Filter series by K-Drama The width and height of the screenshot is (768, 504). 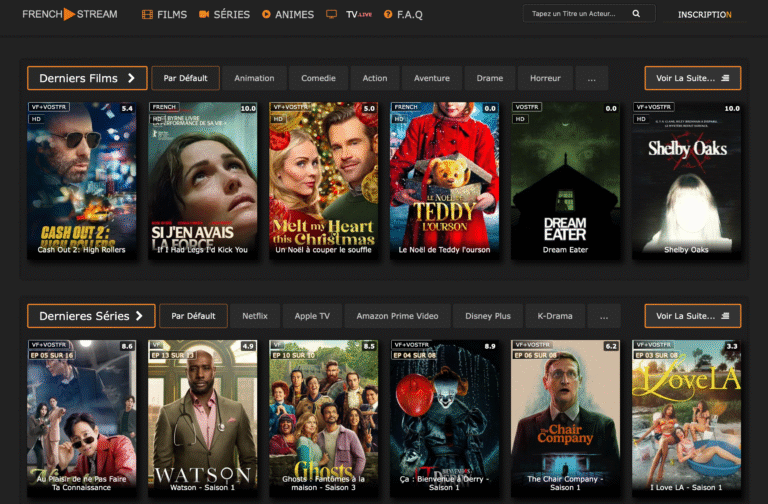[x=555, y=316]
